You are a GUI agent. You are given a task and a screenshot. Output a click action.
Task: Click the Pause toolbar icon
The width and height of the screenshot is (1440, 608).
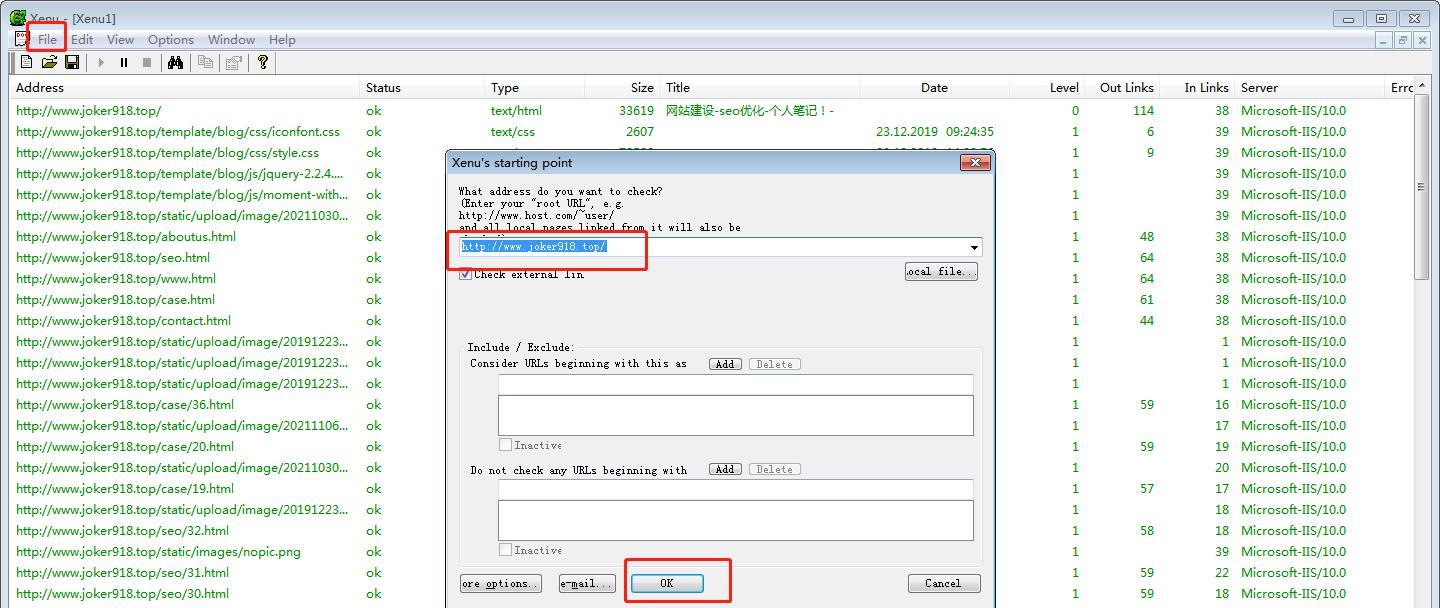(x=124, y=62)
